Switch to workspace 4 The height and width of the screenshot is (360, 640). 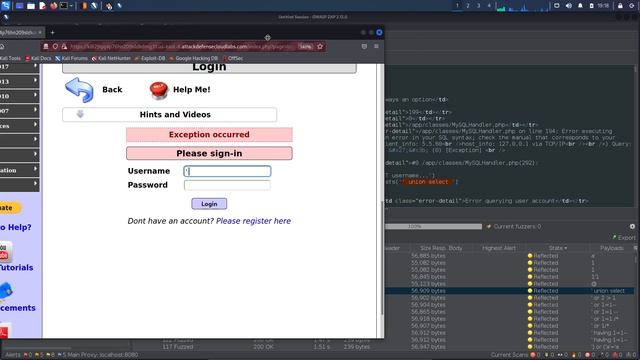click(489, 6)
